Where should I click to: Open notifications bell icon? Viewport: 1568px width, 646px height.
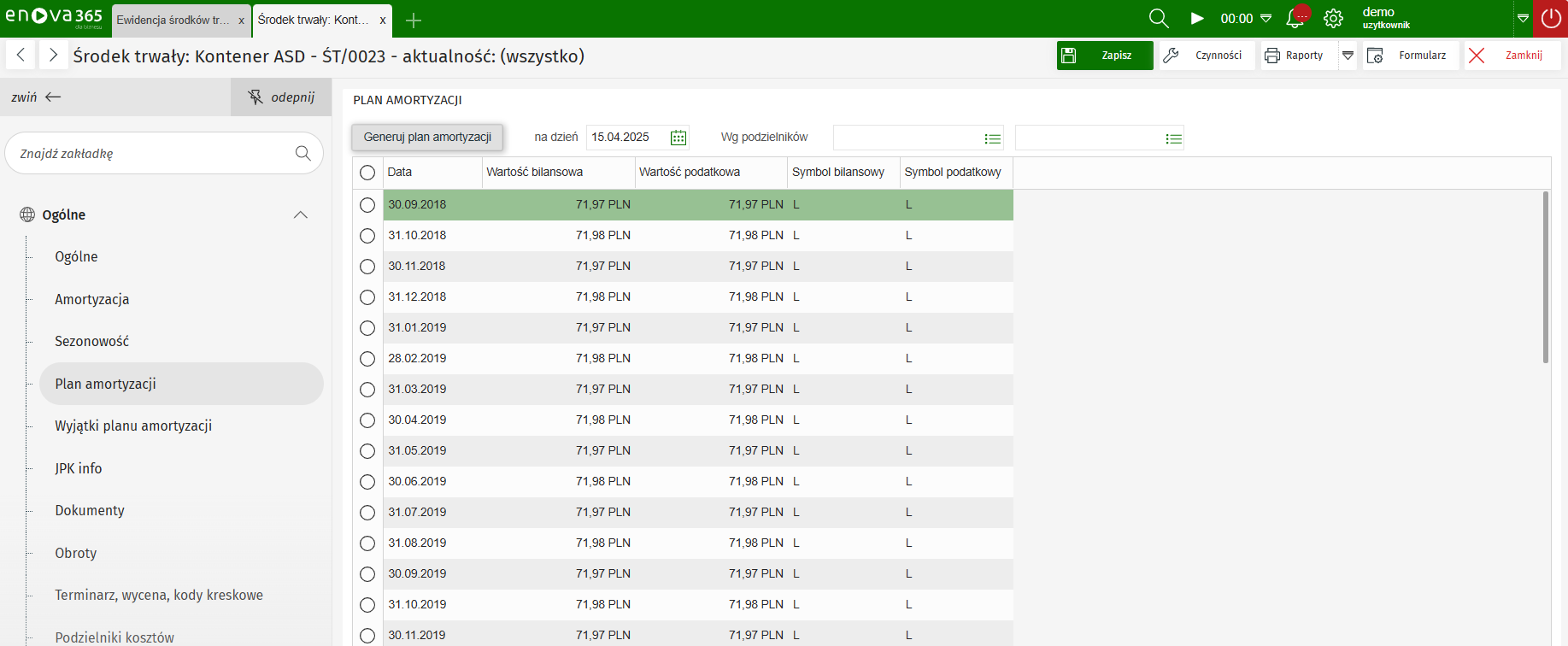[x=1295, y=18]
